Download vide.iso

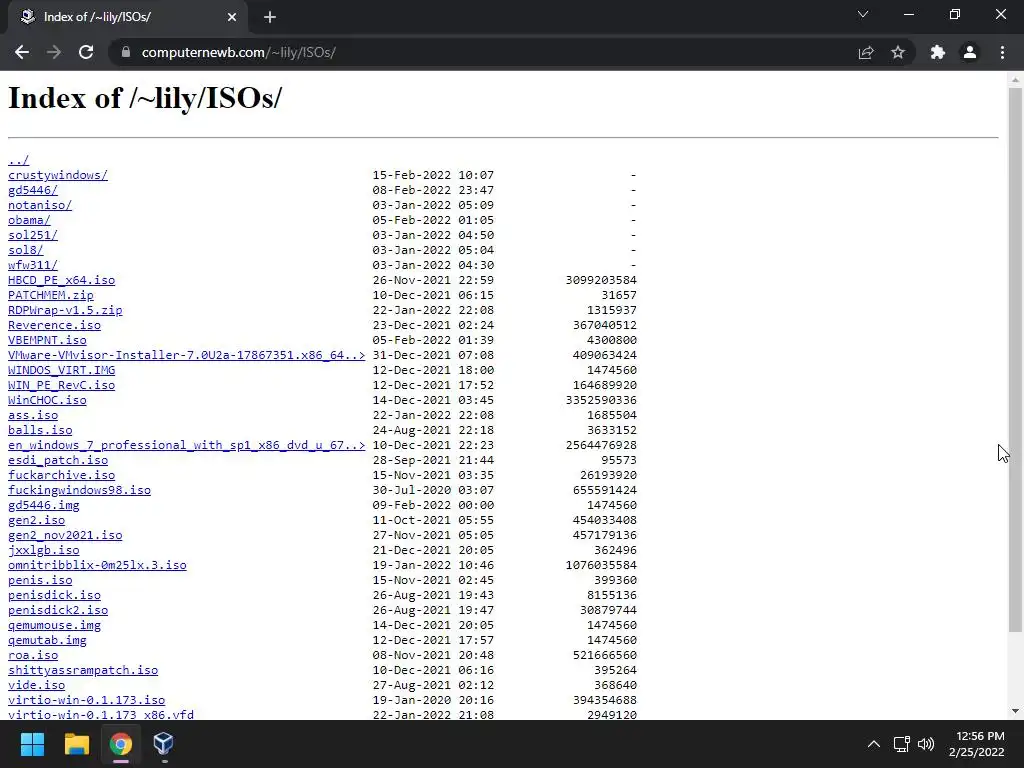click(36, 686)
